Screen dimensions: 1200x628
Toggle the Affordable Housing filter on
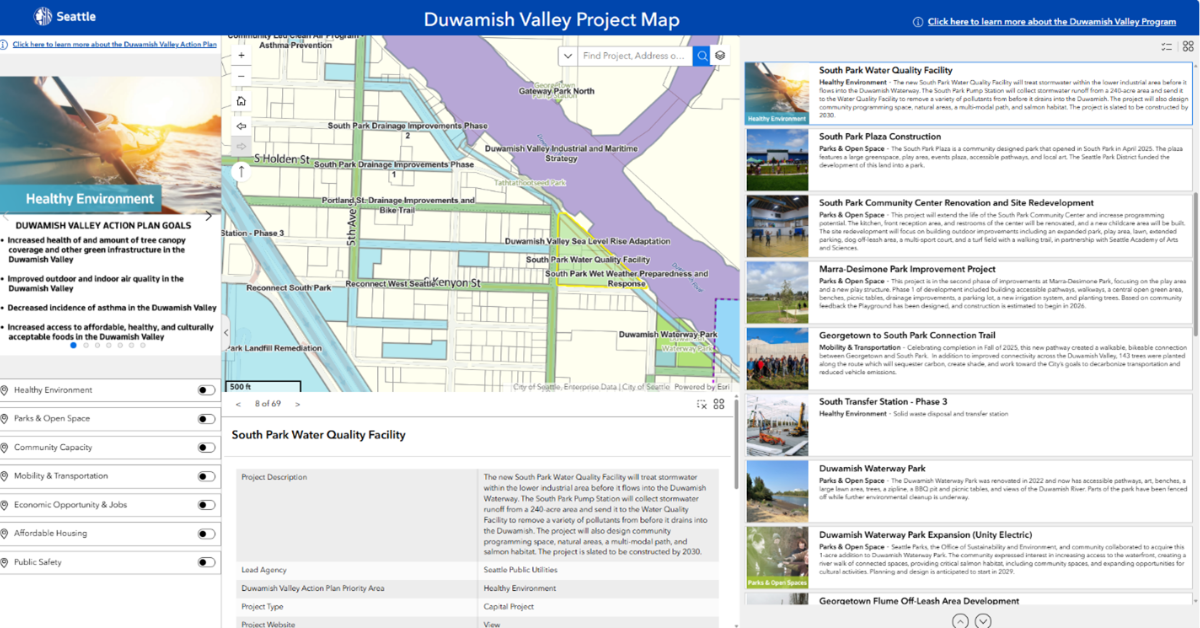[207, 532]
